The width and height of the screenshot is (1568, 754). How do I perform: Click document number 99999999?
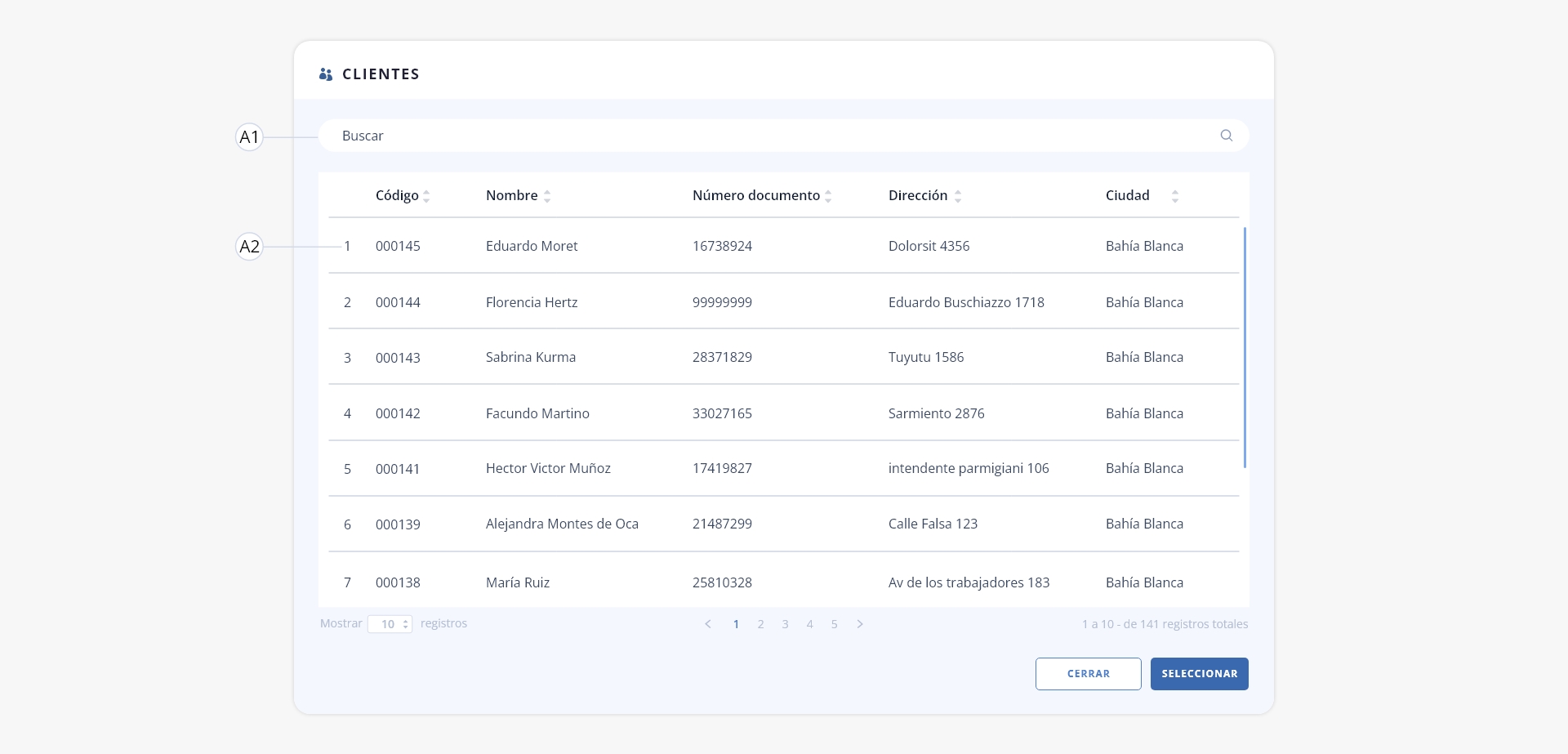(722, 302)
